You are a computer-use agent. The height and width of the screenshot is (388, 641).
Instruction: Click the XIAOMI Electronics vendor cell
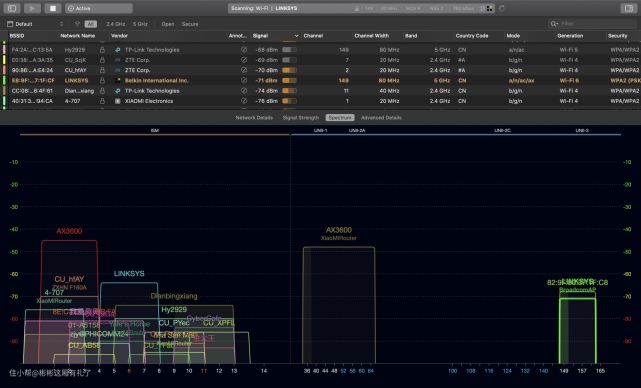pyautogui.click(x=149, y=101)
